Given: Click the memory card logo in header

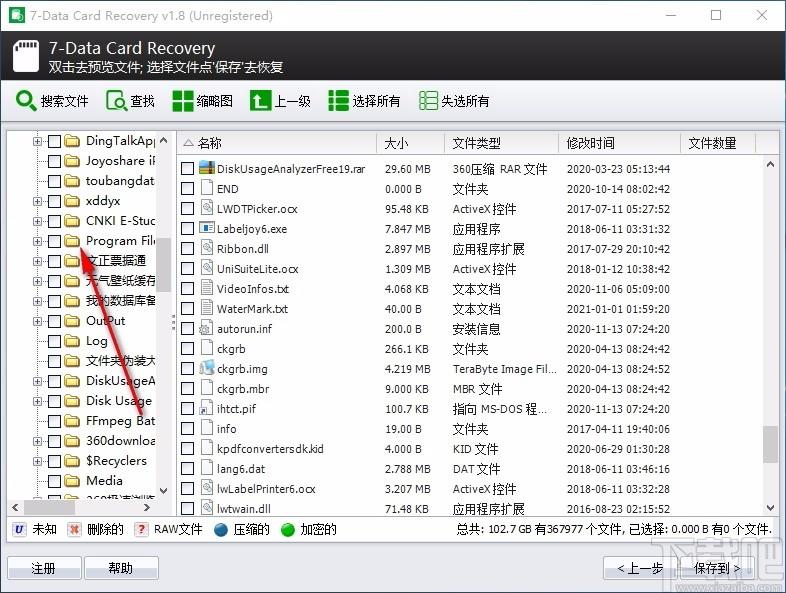Looking at the screenshot, I should (26, 56).
